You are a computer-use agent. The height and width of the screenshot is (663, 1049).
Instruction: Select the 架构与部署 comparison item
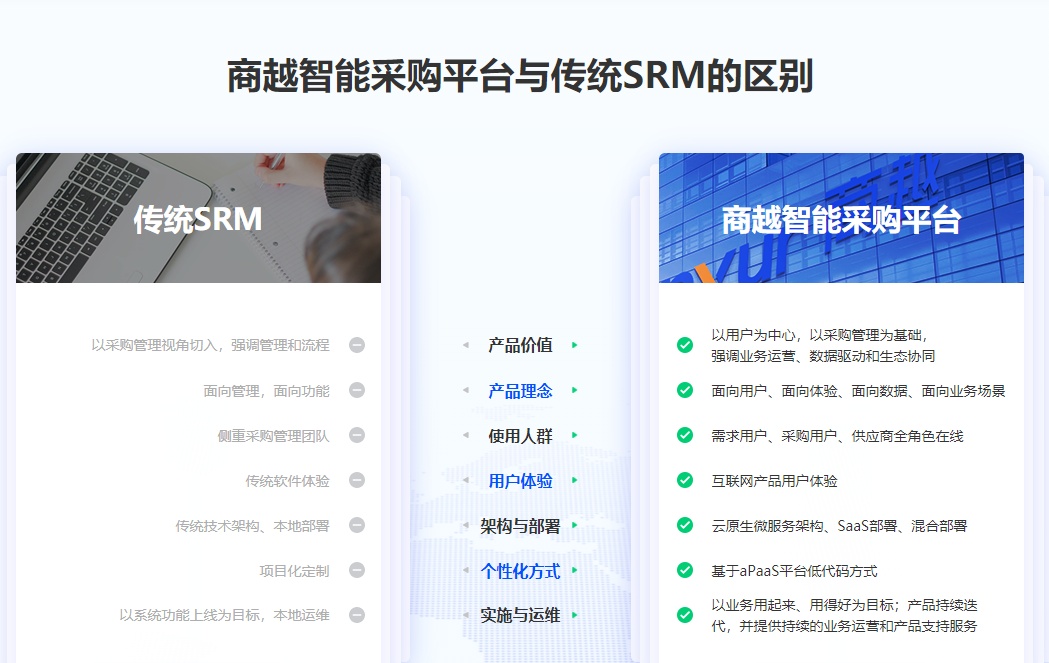point(520,527)
